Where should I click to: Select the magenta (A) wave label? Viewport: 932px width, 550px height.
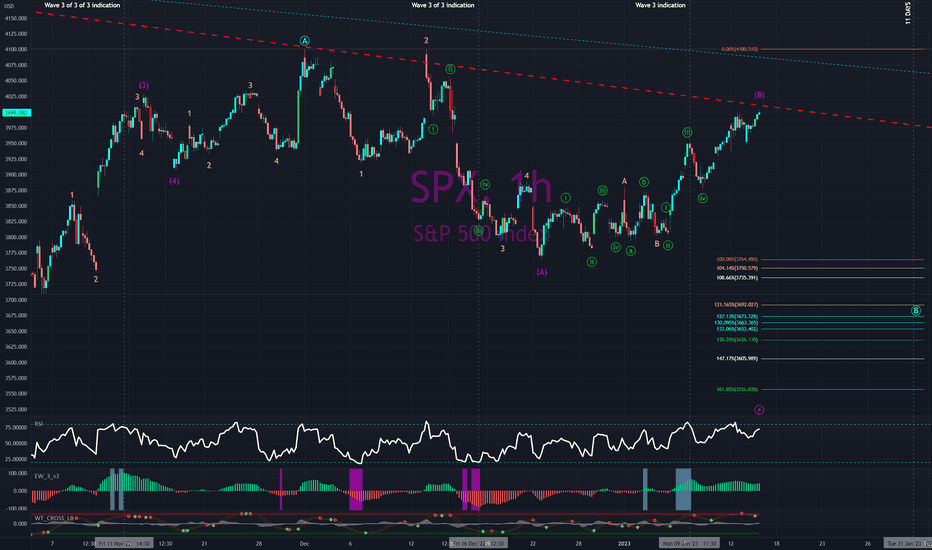(x=541, y=272)
